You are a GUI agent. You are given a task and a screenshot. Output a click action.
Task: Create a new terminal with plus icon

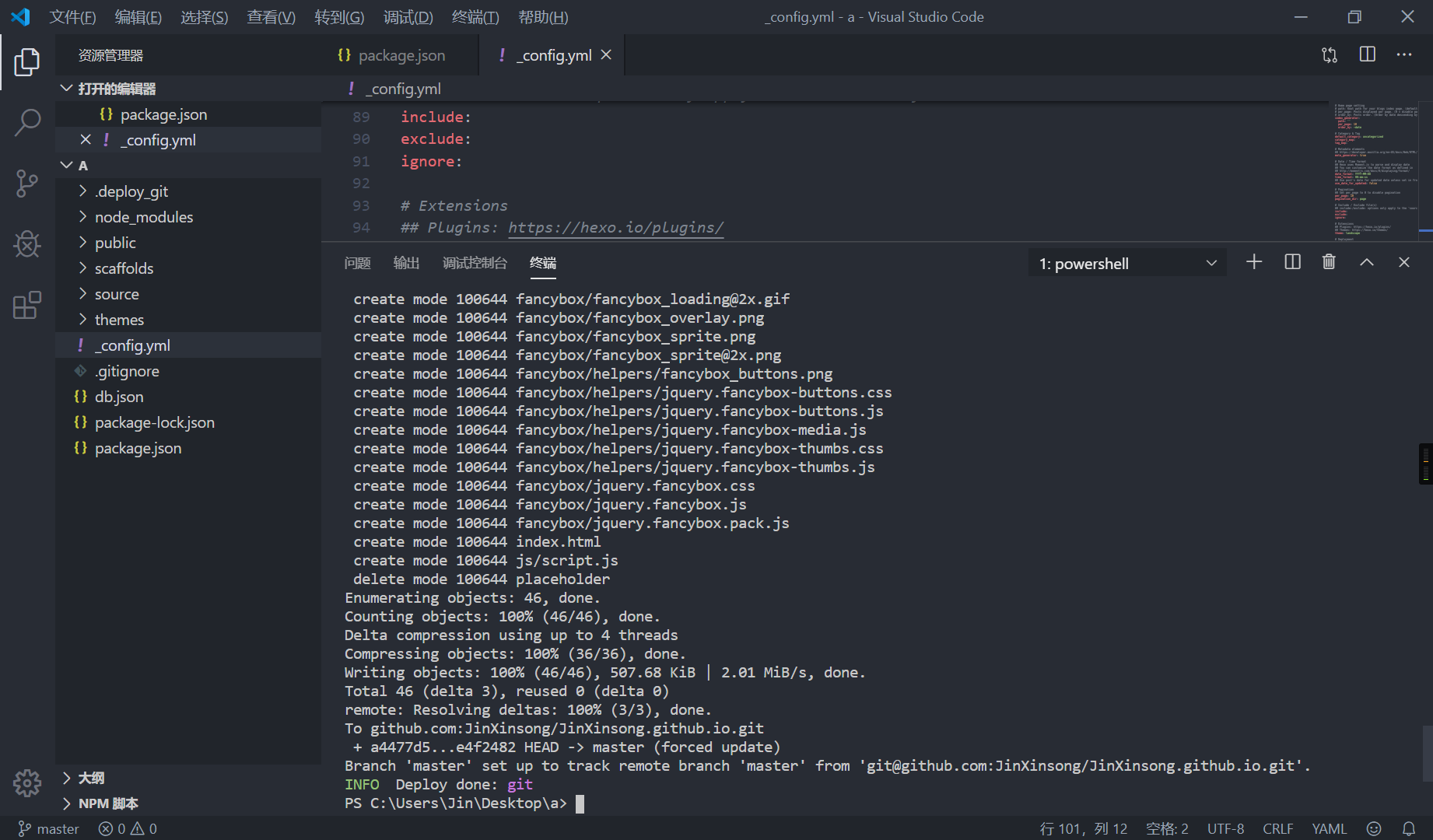(1254, 262)
